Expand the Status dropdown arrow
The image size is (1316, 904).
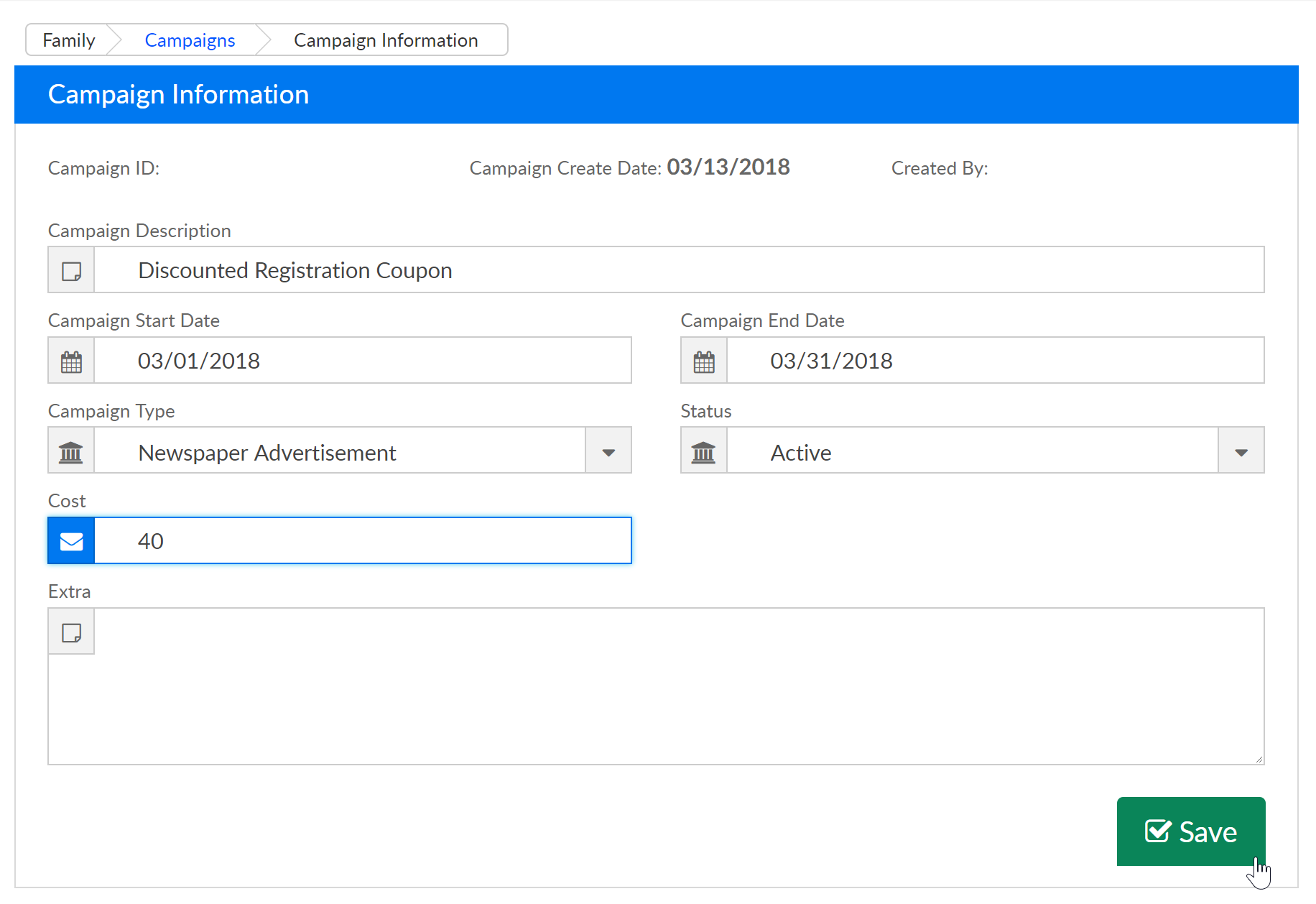click(1241, 451)
